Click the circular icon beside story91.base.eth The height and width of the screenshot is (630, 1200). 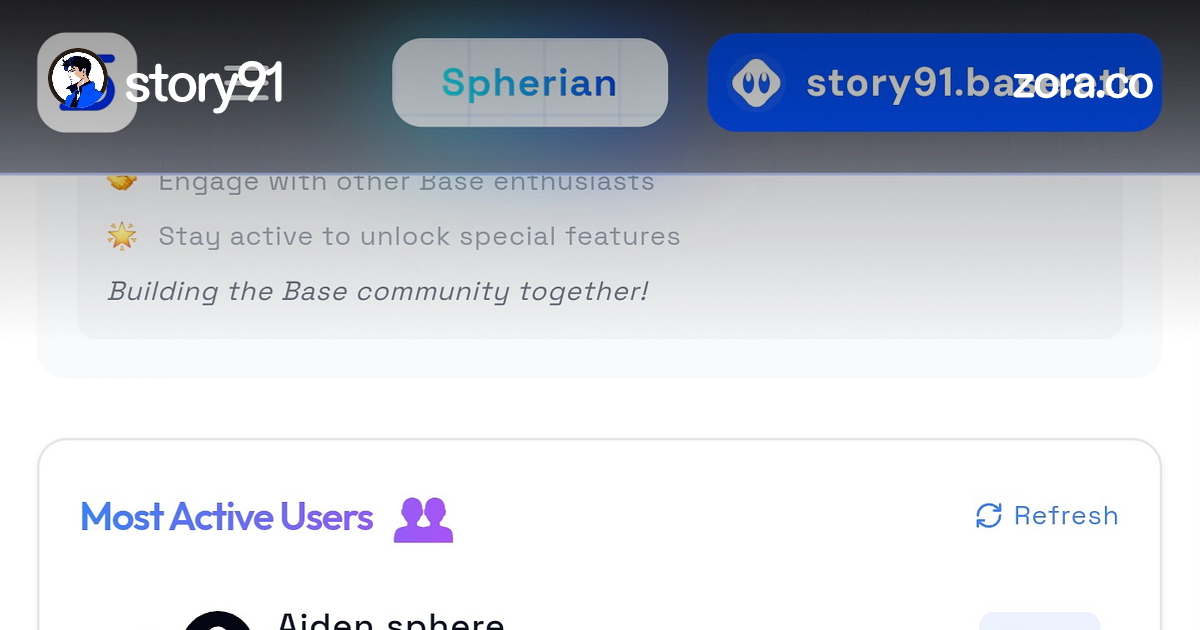point(757,83)
